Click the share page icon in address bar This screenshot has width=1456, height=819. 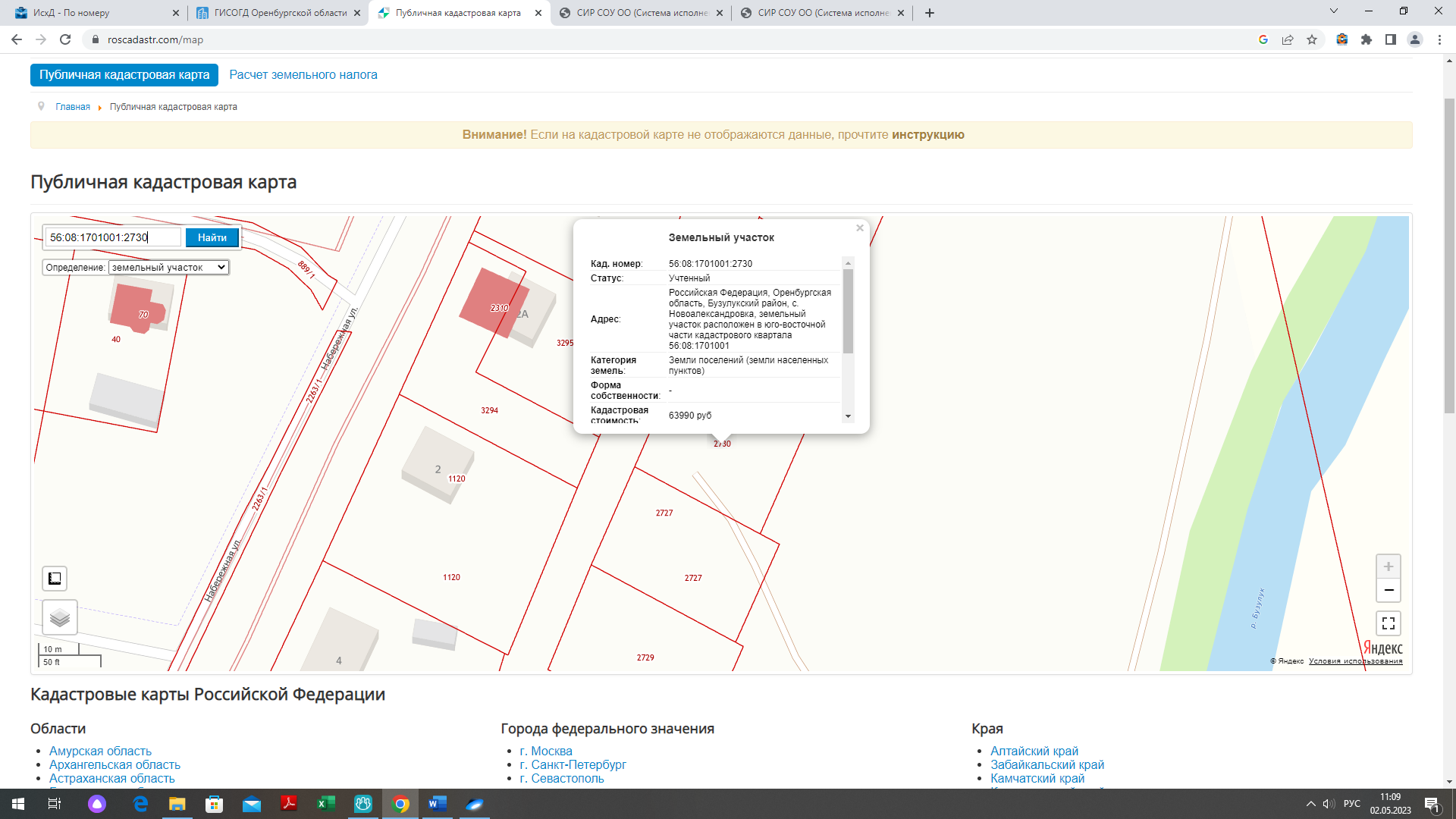(1288, 40)
